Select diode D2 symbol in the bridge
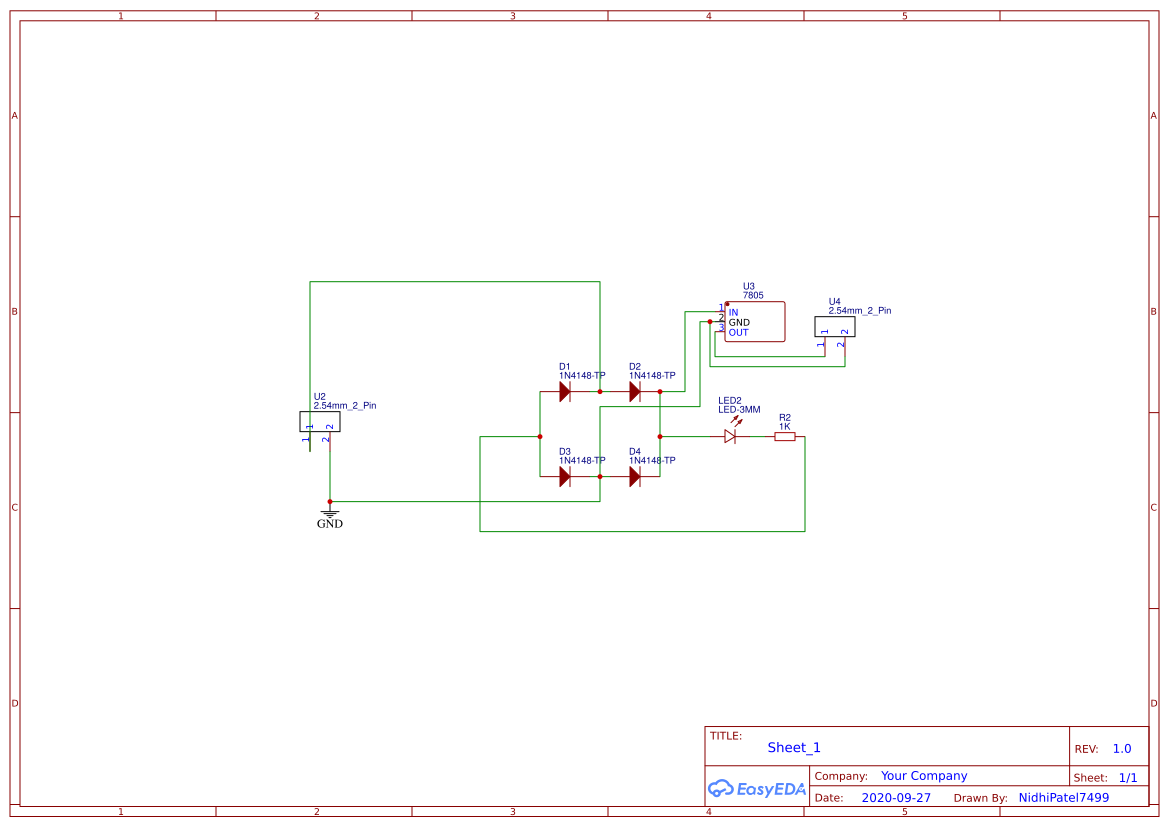The width and height of the screenshot is (1169, 827). coord(634,391)
